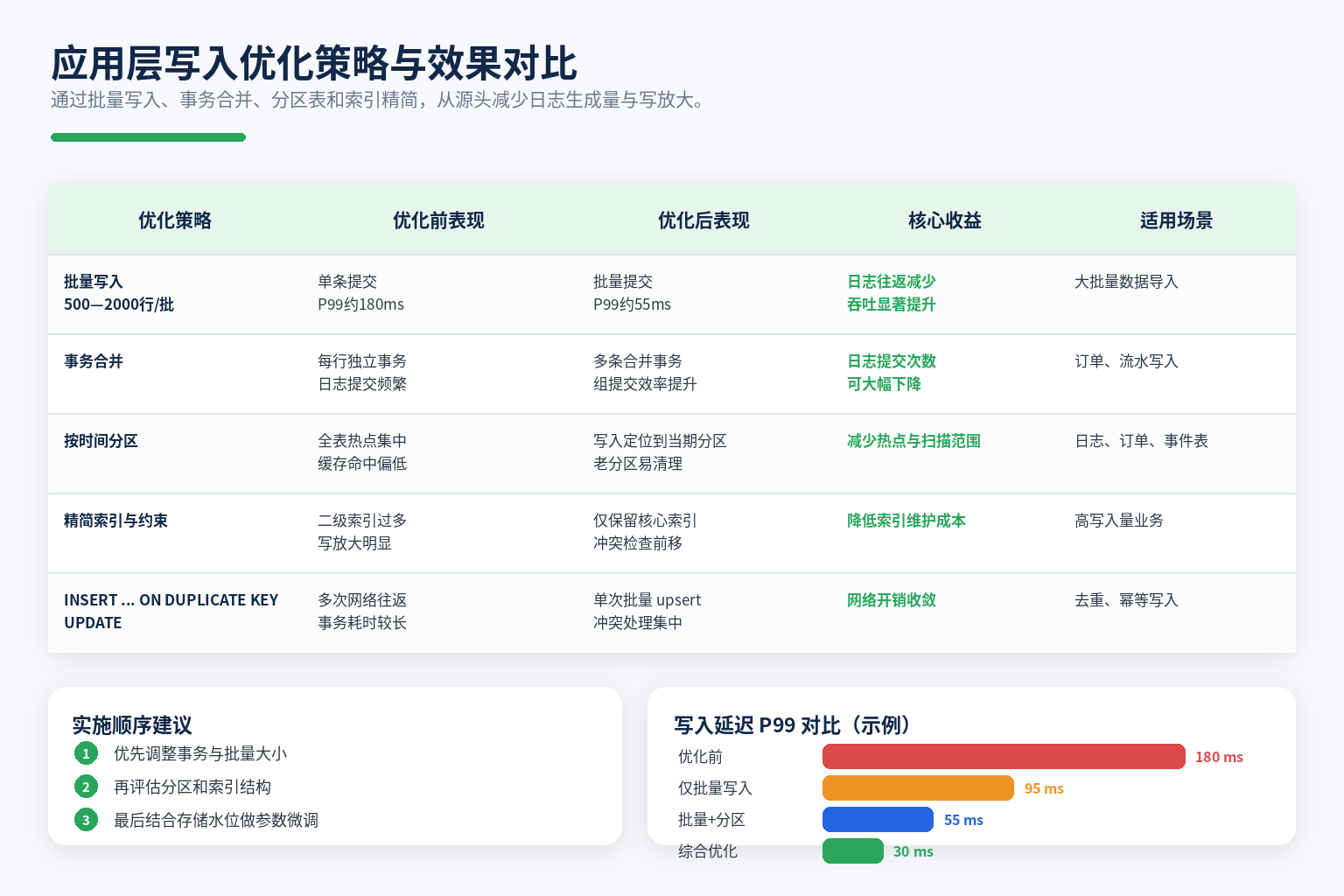The height and width of the screenshot is (896, 1344).
Task: Click the 30 ms value label
Action: (913, 851)
